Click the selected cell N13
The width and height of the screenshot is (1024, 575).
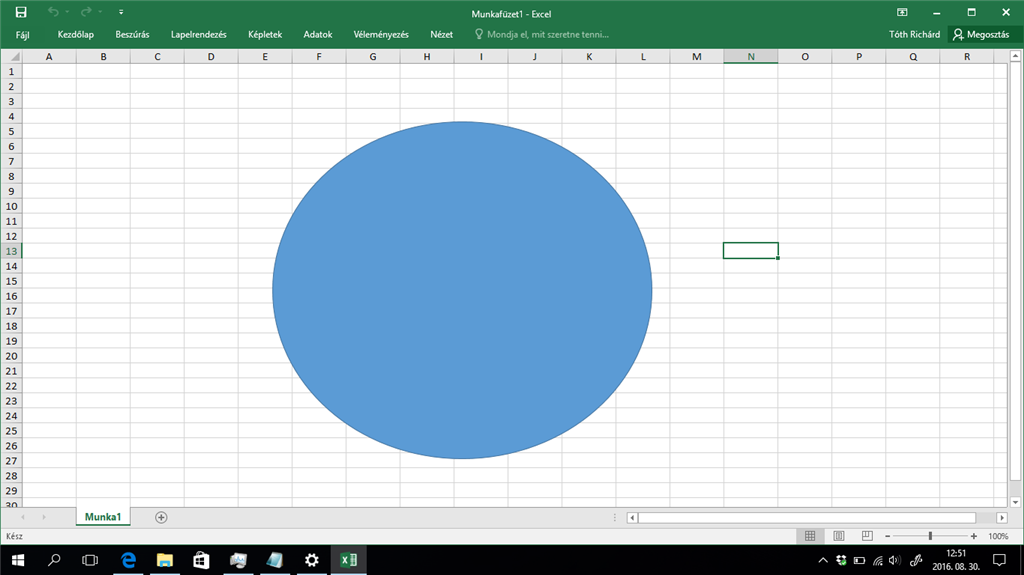[x=750, y=251]
